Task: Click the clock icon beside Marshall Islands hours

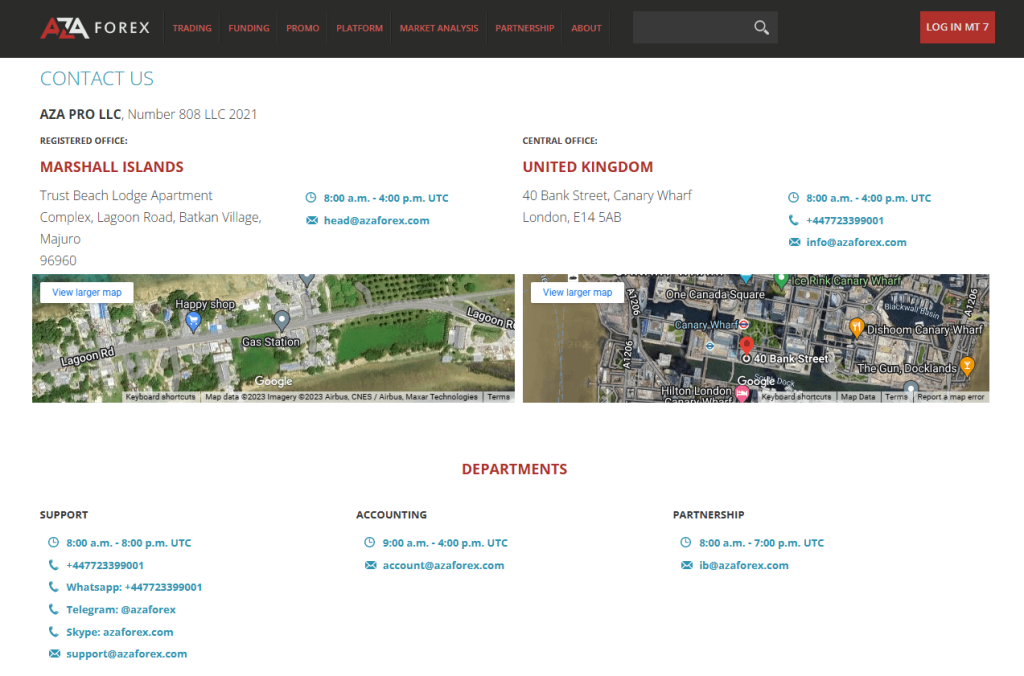Action: [311, 197]
